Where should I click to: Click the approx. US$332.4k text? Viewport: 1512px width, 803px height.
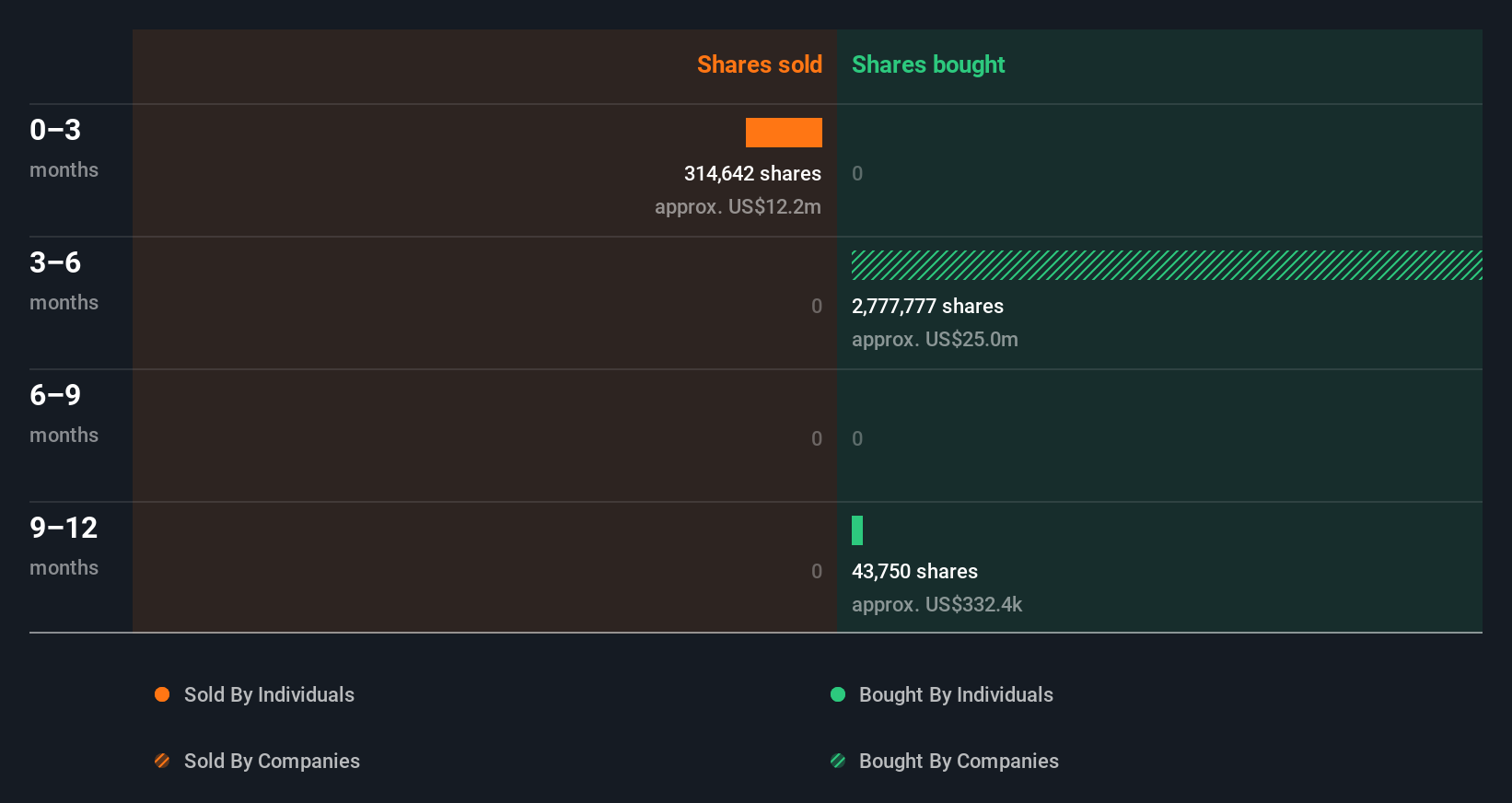936,604
